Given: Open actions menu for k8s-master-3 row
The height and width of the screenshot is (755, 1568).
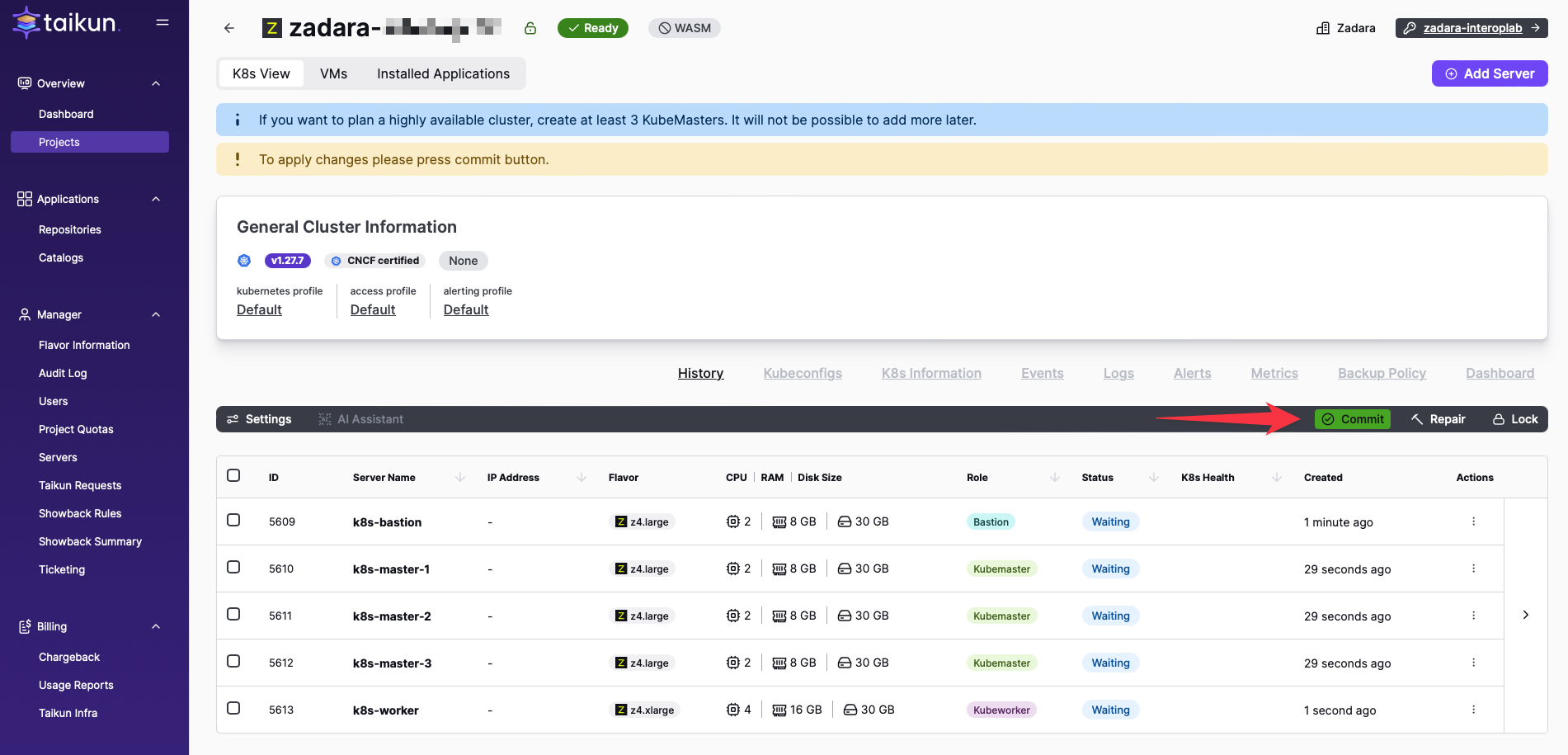Looking at the screenshot, I should [x=1473, y=663].
